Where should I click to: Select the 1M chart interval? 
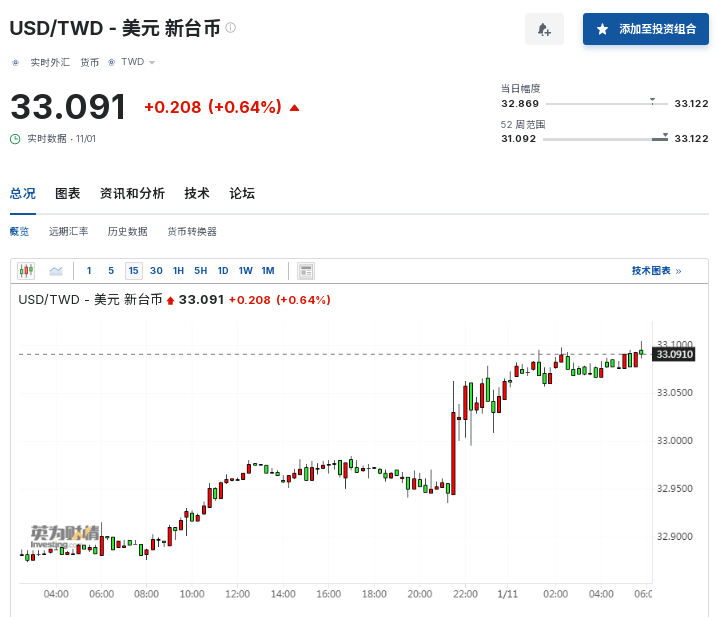point(268,271)
